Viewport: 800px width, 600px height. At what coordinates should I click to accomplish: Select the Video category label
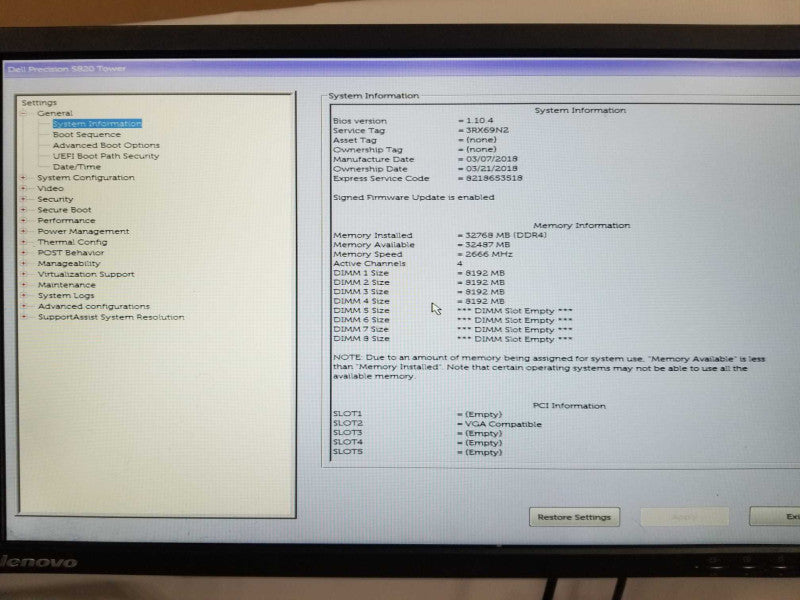point(50,188)
